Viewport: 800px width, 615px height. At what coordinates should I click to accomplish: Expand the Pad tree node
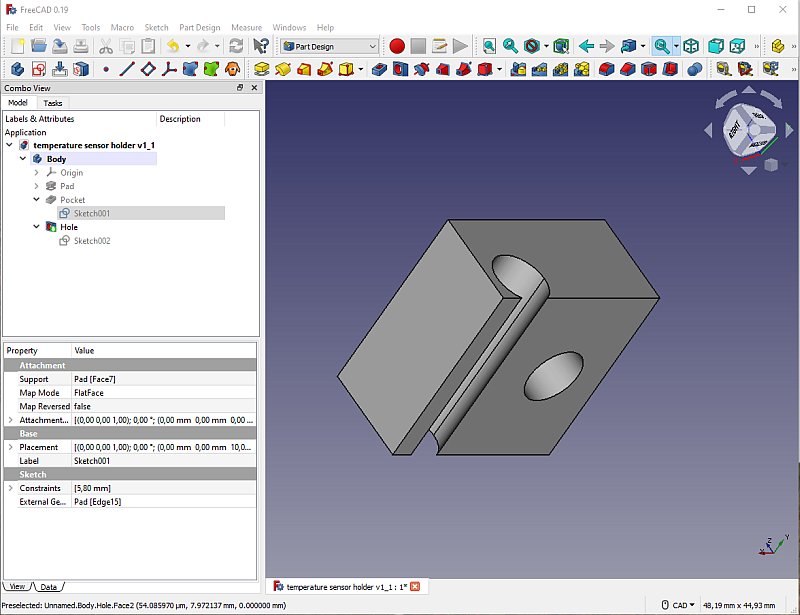click(36, 186)
